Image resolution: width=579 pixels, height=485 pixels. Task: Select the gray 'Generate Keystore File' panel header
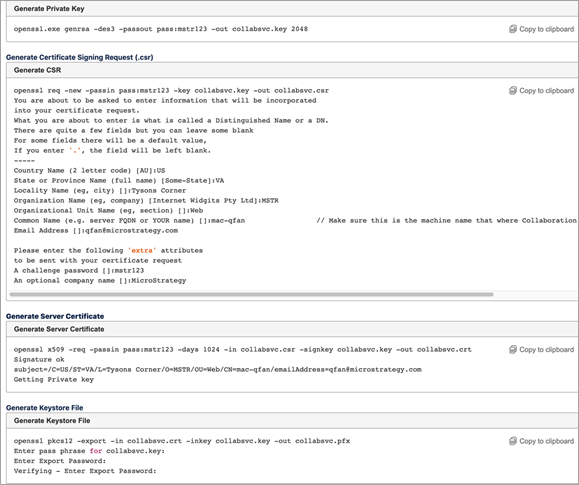pos(292,421)
